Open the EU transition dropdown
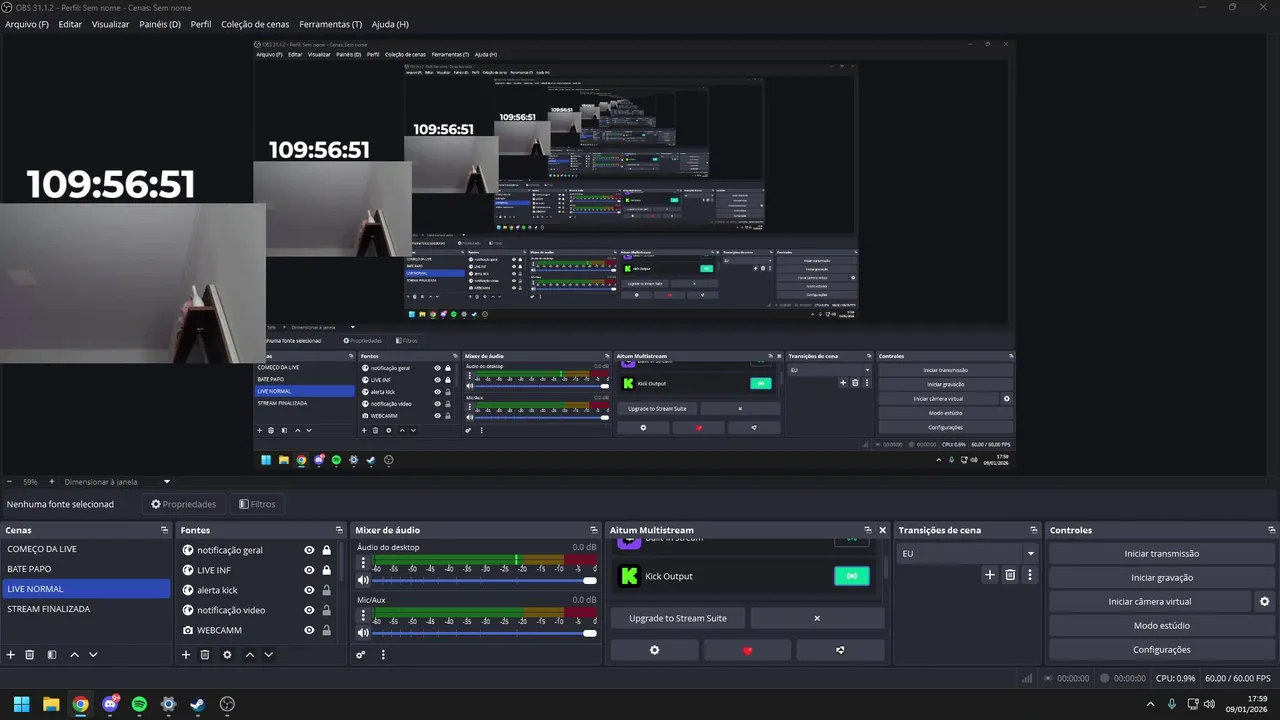The height and width of the screenshot is (720, 1280). 967,553
